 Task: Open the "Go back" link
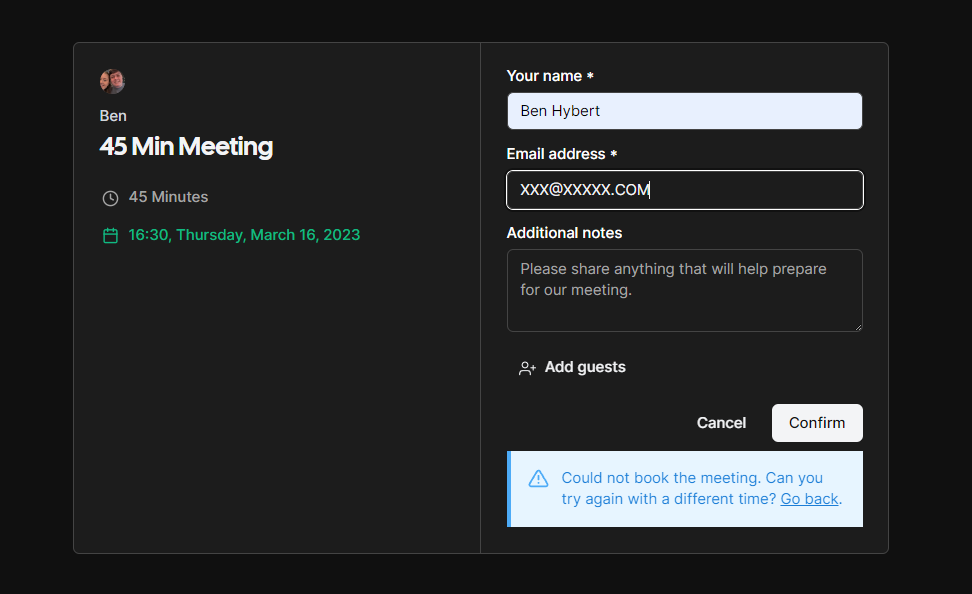808,498
